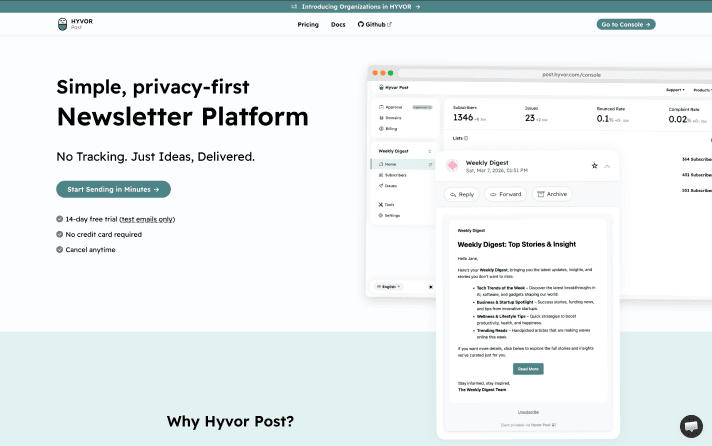Click the Issues 23 stat
712x446 pixels.
click(536, 114)
